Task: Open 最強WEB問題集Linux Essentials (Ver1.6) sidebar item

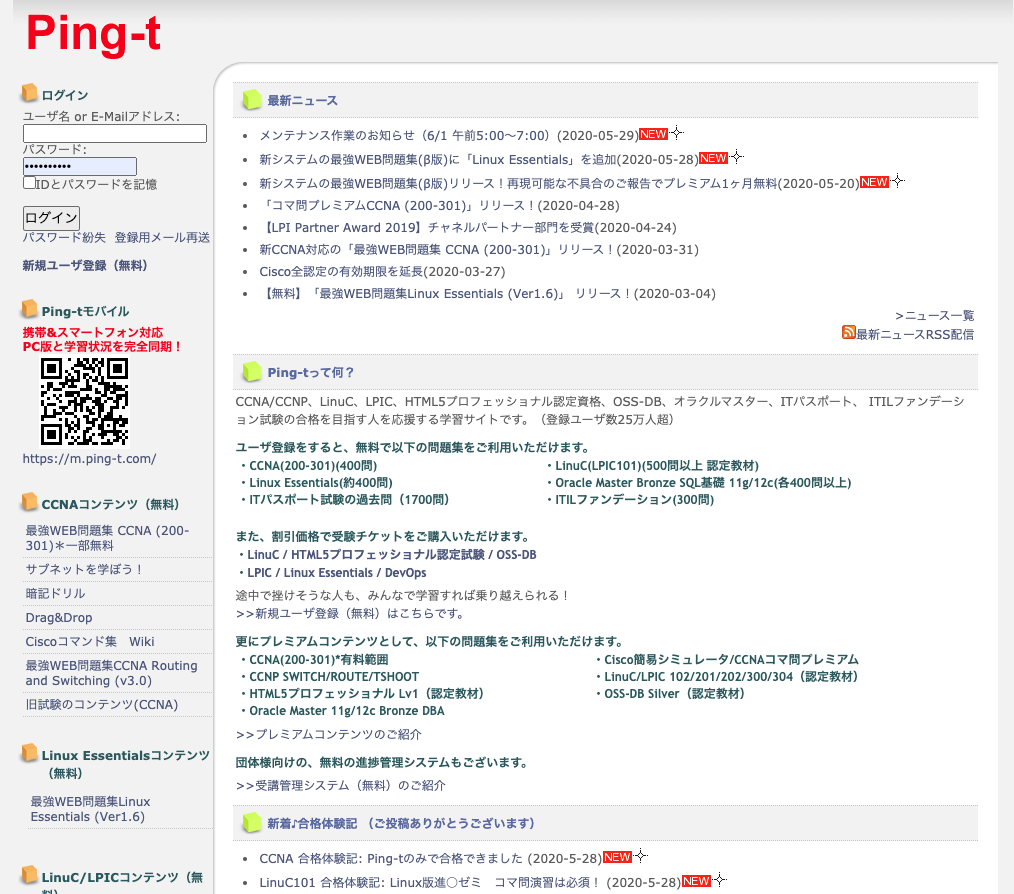Action: coord(91,809)
